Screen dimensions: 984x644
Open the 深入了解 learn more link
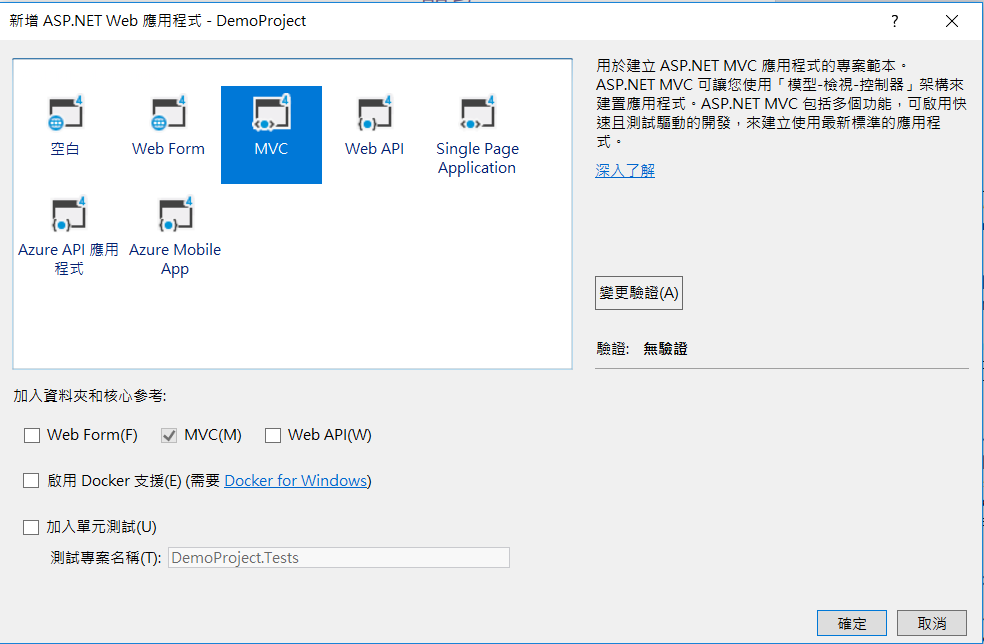[x=625, y=171]
